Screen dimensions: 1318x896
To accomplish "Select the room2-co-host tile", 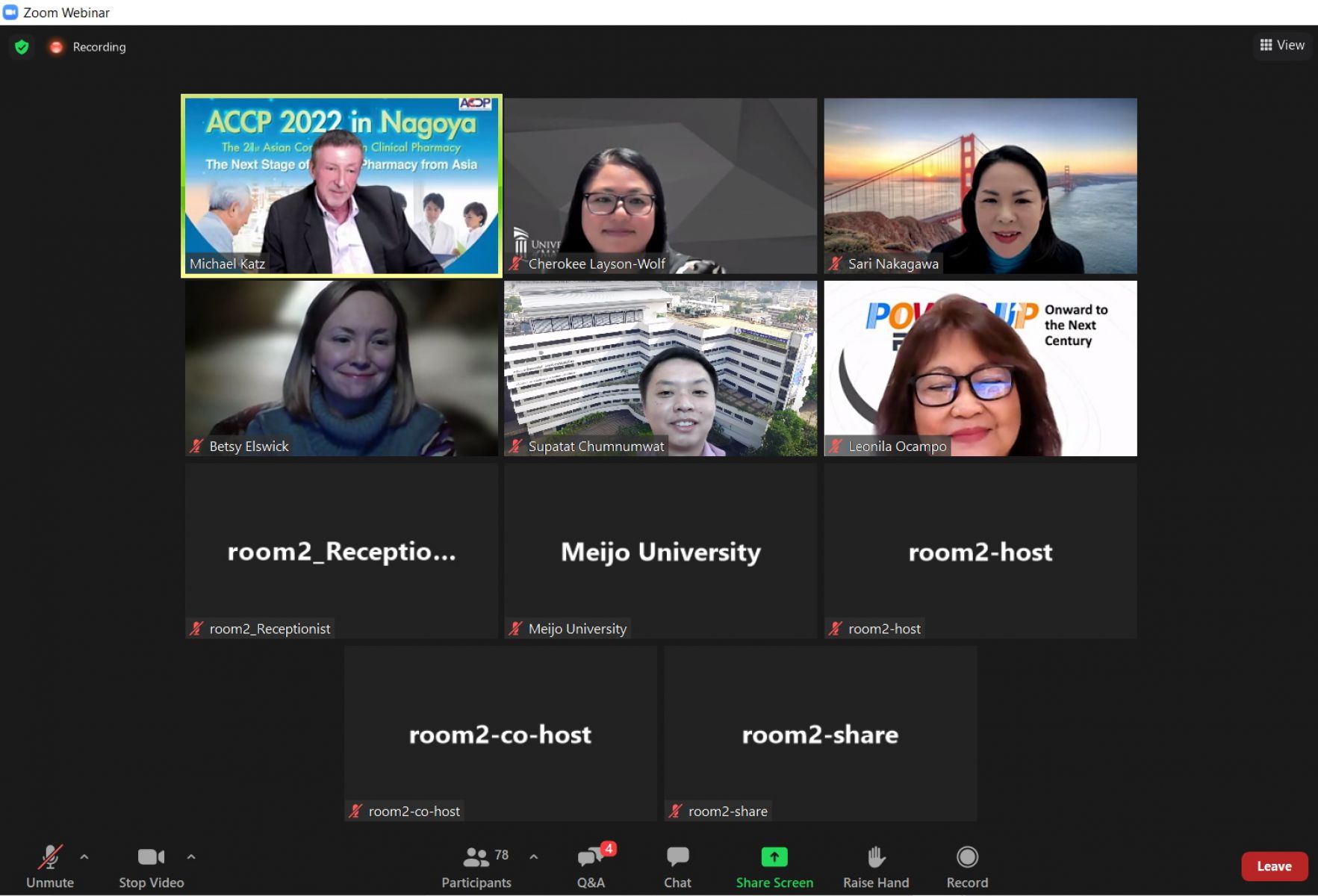I will pos(501,733).
